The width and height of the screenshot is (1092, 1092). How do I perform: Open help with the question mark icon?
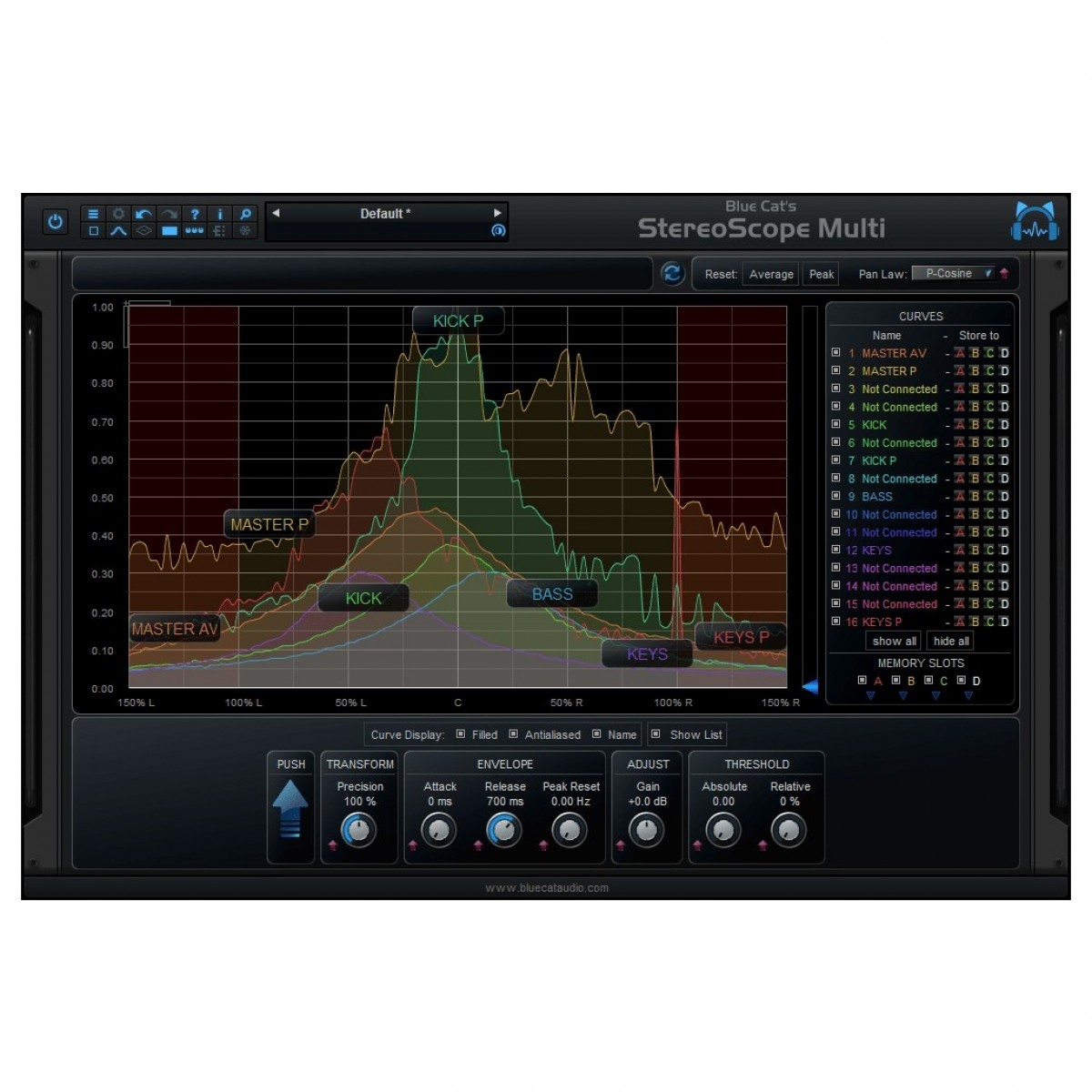click(194, 214)
